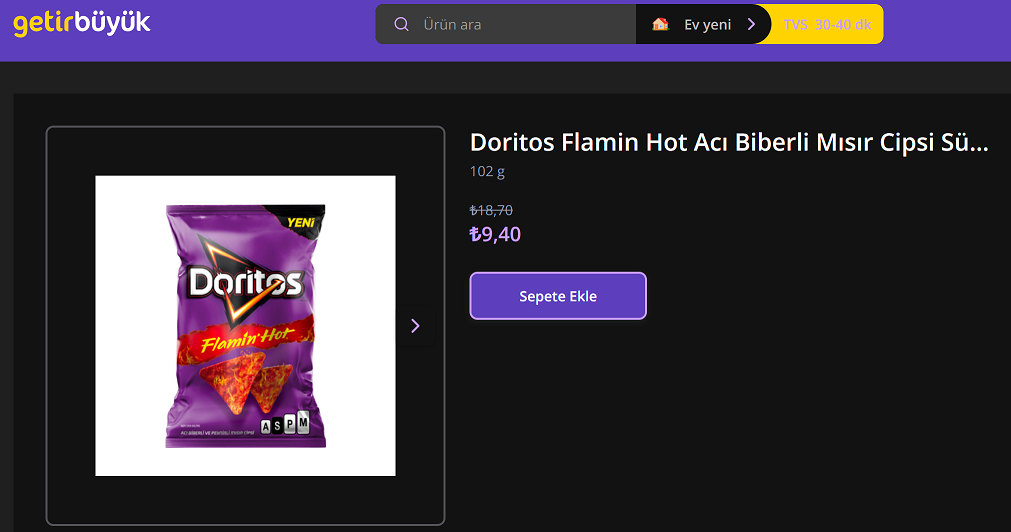Add the product with Sepete Ekle
Image resolution: width=1011 pixels, height=532 pixels.
pos(558,296)
